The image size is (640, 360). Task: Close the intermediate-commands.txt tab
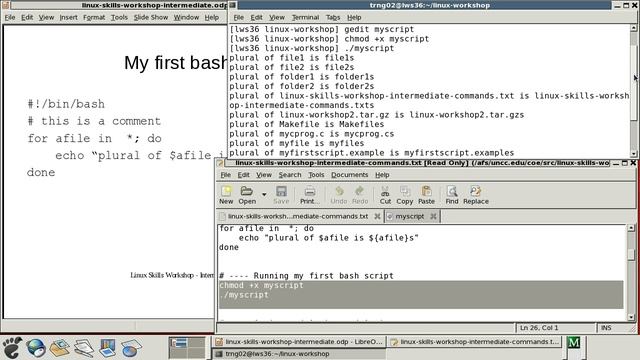(377, 216)
